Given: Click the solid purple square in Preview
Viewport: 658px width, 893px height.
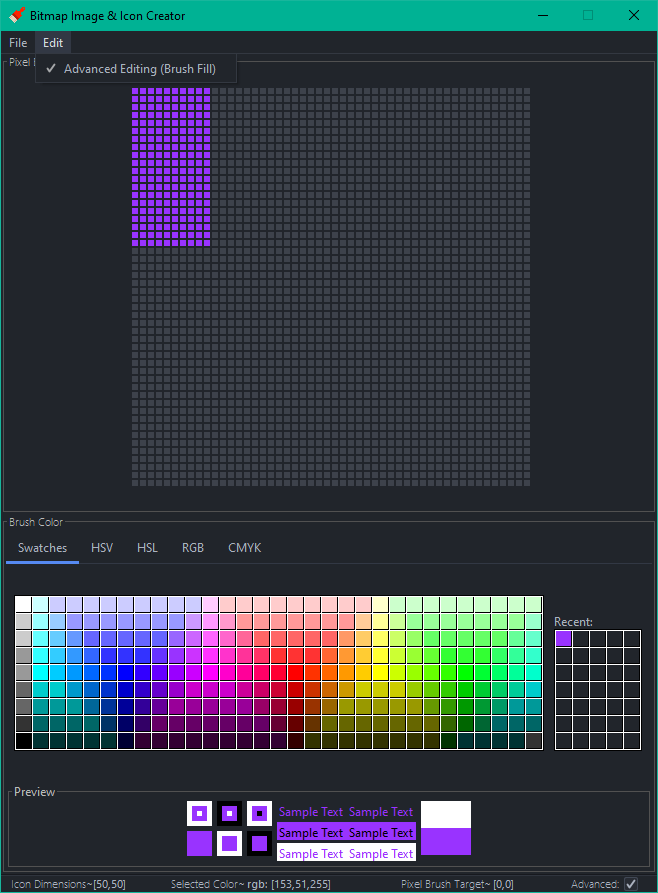Looking at the screenshot, I should [199, 843].
